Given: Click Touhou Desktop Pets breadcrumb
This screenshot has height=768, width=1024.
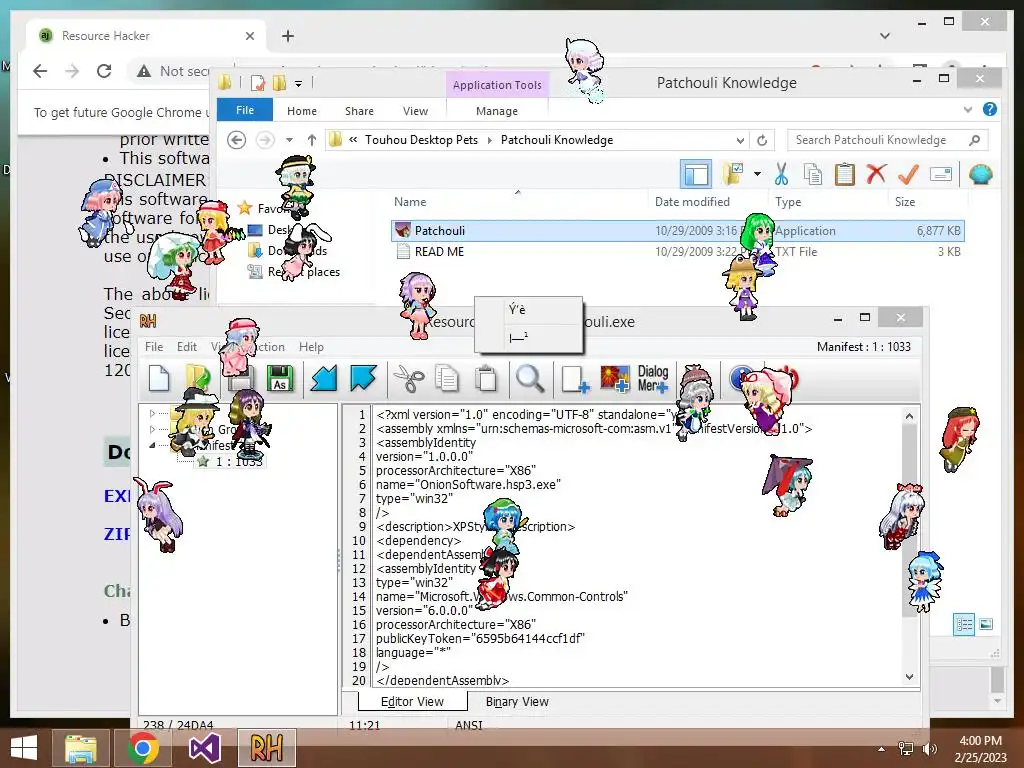Looking at the screenshot, I should coord(421,140).
